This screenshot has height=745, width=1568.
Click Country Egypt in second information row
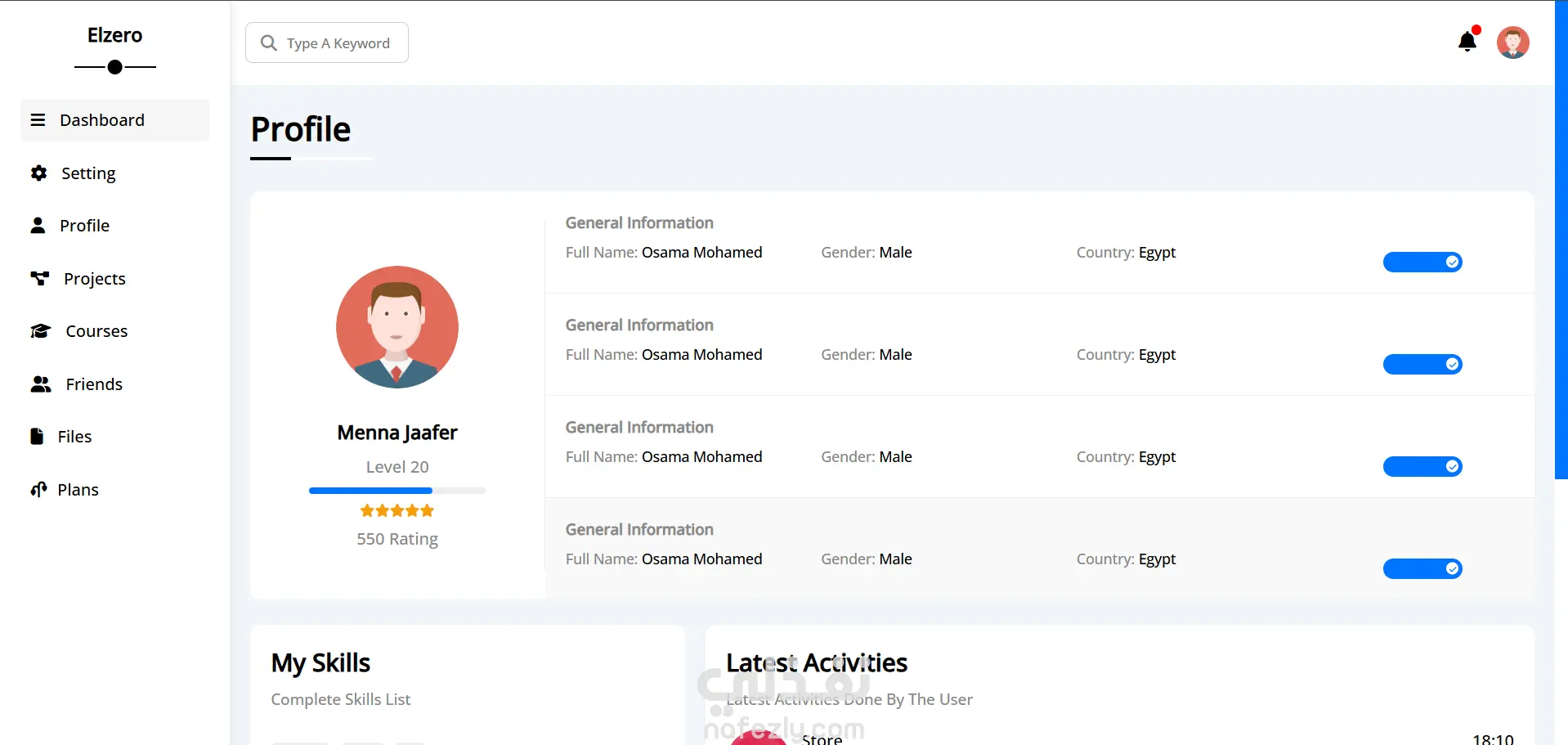[1126, 355]
